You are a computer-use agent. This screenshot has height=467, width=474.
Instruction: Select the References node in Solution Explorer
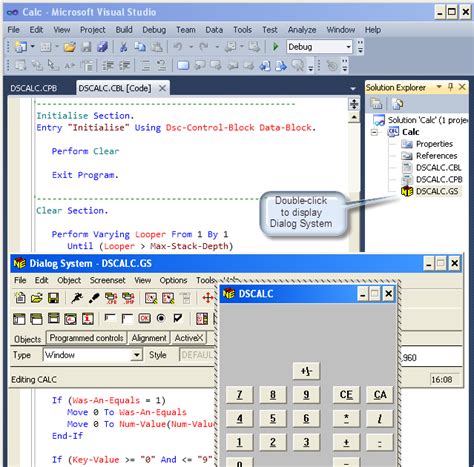point(436,156)
